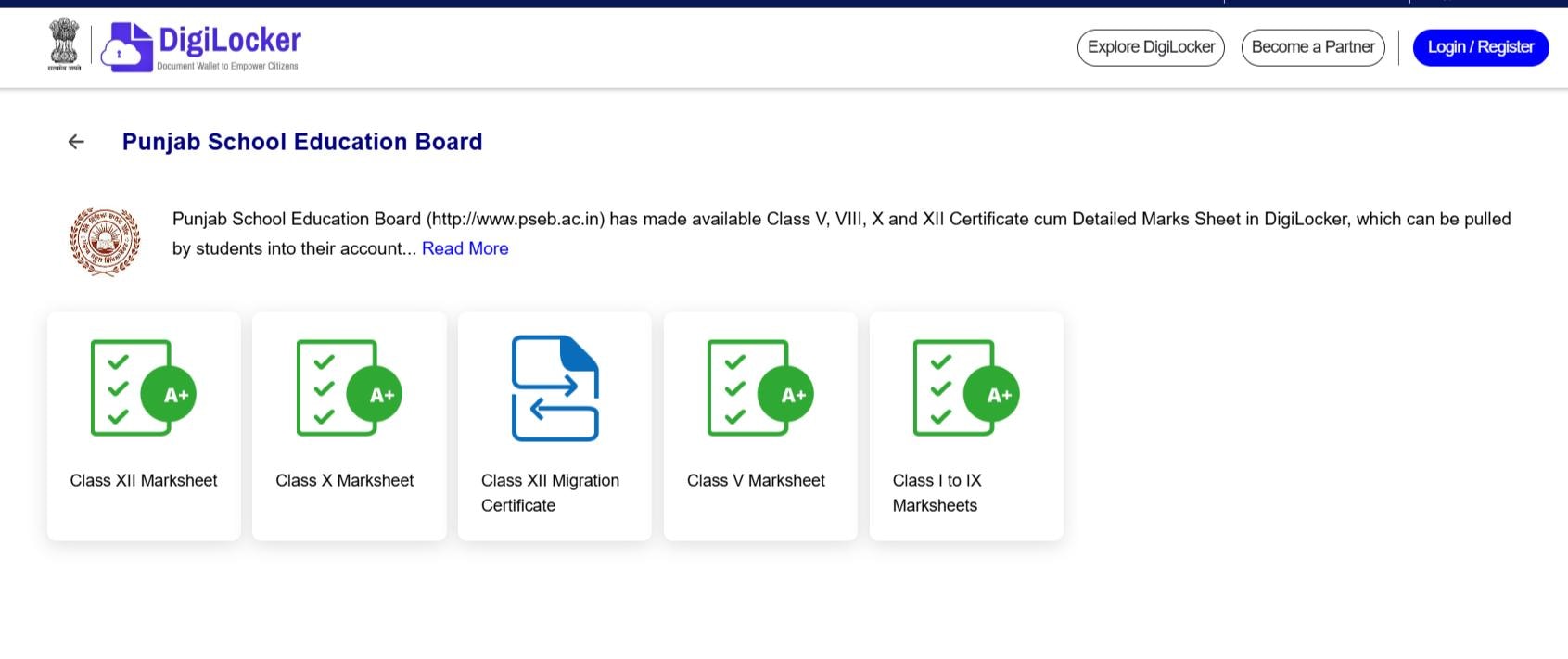Click the Class X Marksheet label
This screenshot has width=1568, height=659.
pyautogui.click(x=345, y=480)
